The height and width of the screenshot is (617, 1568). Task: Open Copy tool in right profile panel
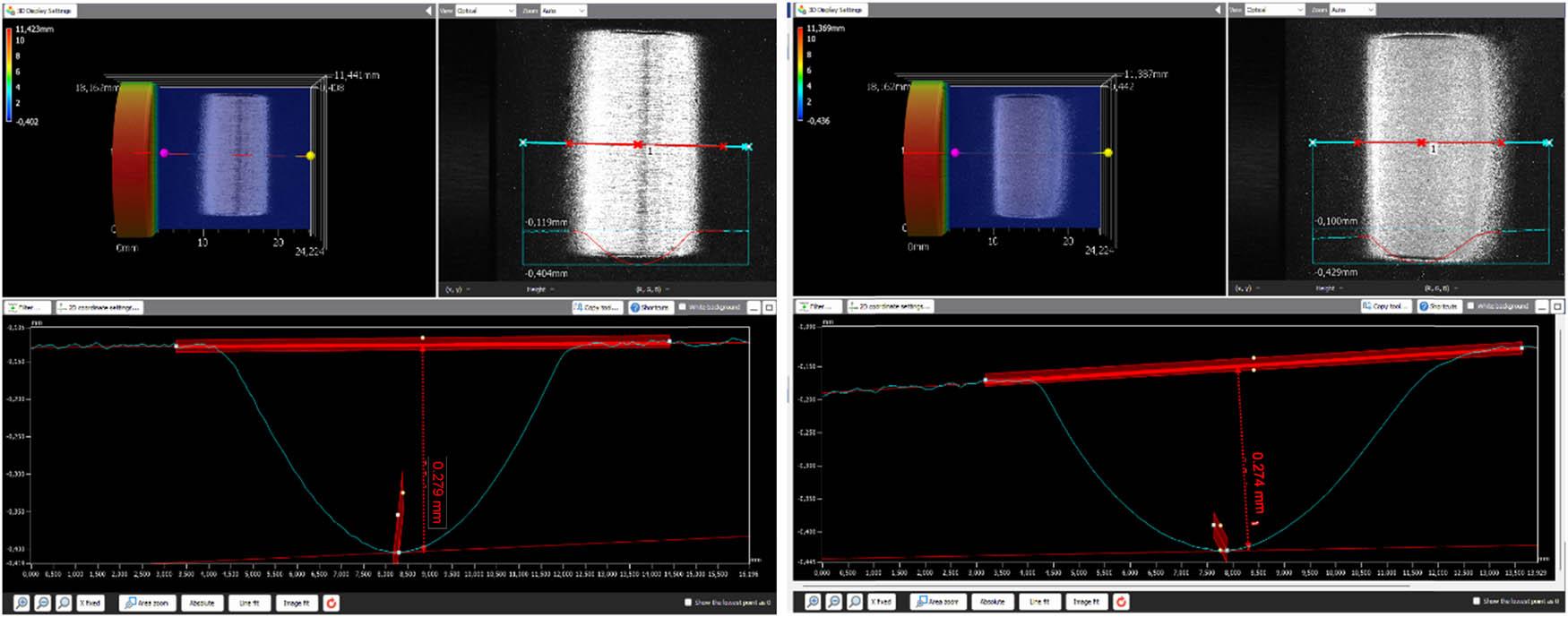(x=1385, y=306)
